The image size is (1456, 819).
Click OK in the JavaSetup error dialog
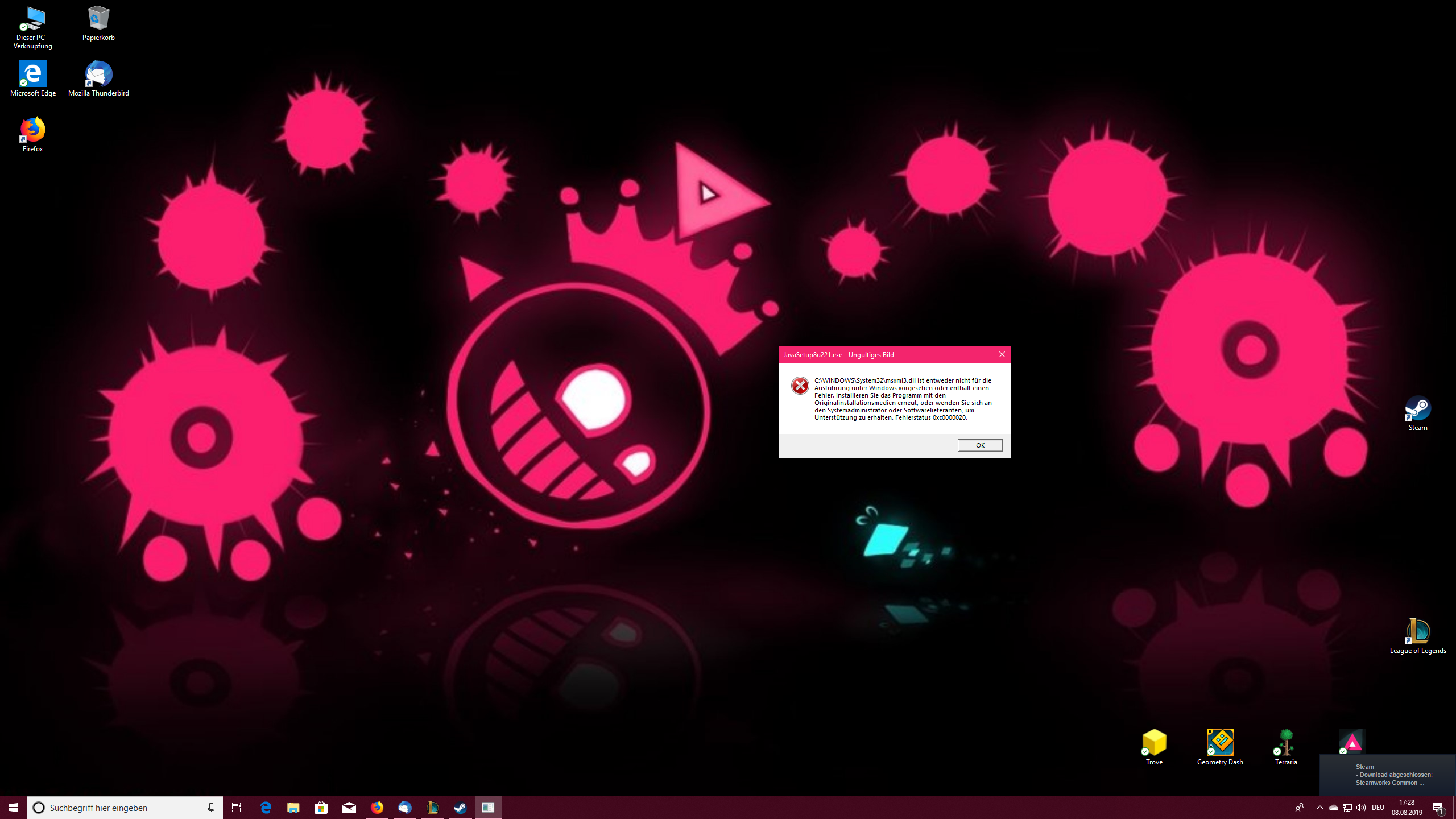[979, 445]
